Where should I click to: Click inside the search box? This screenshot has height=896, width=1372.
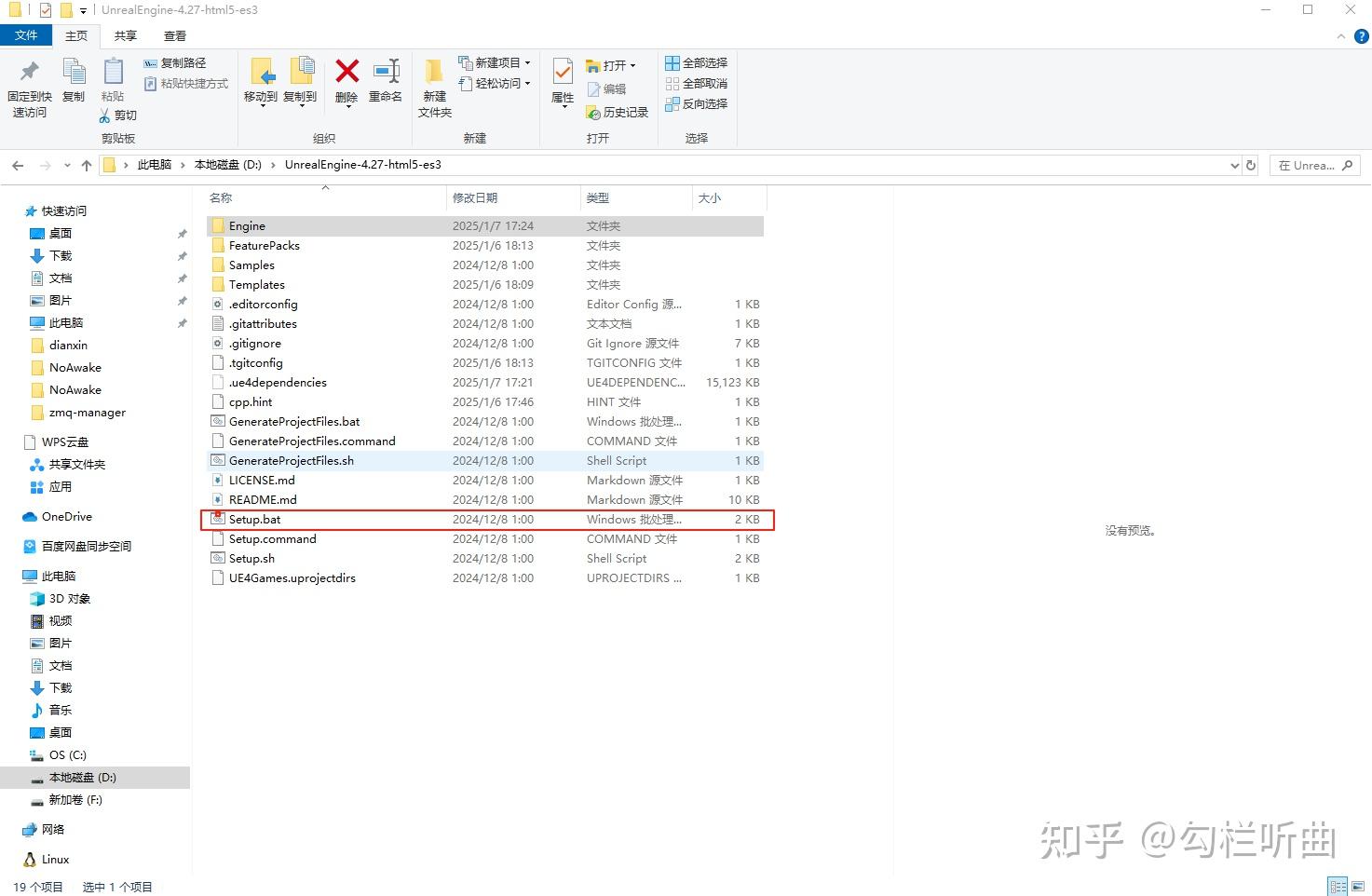click(x=1309, y=165)
